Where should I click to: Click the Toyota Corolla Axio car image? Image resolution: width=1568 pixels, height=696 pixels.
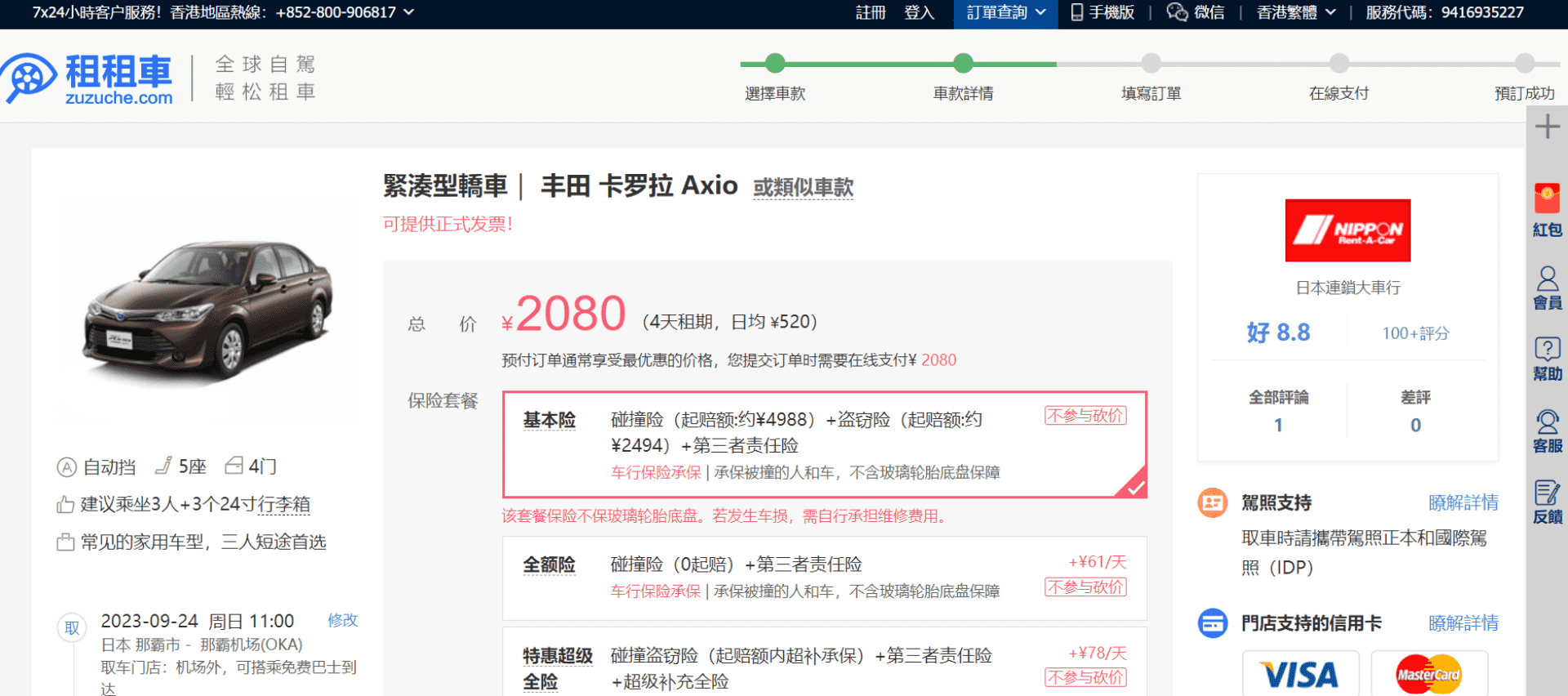pos(208,310)
